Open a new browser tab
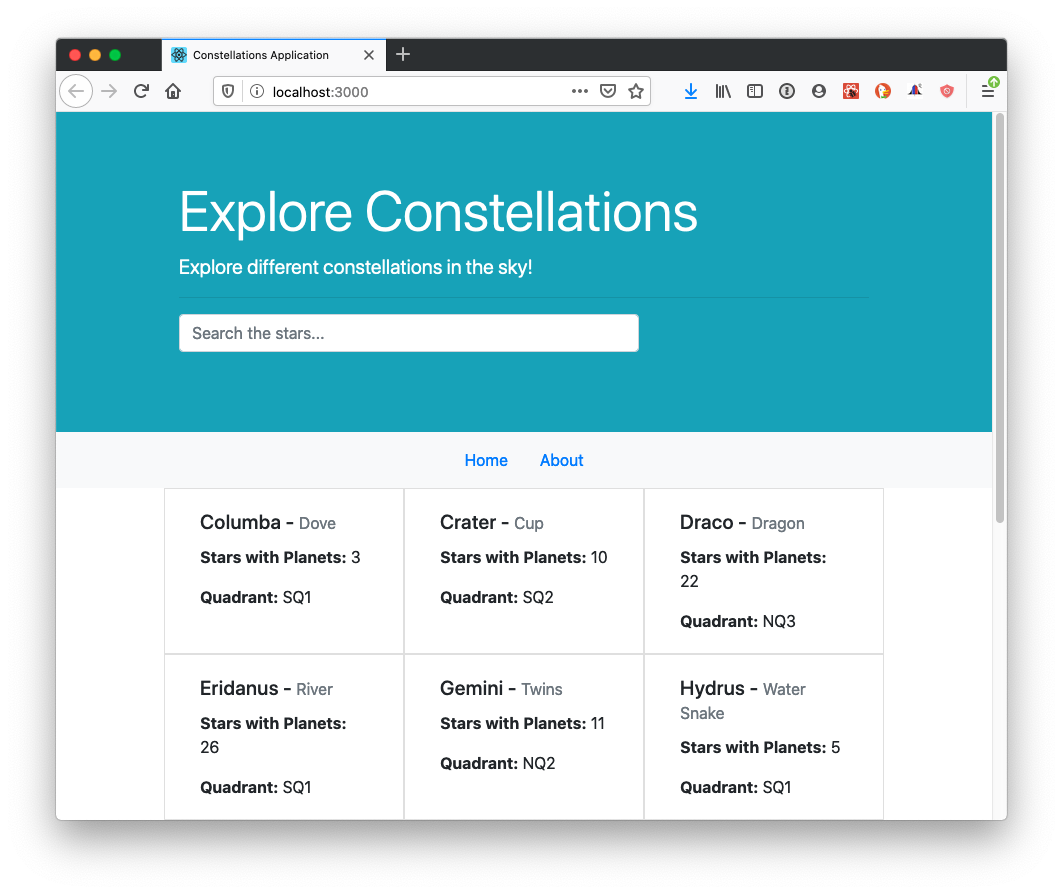 pos(403,54)
